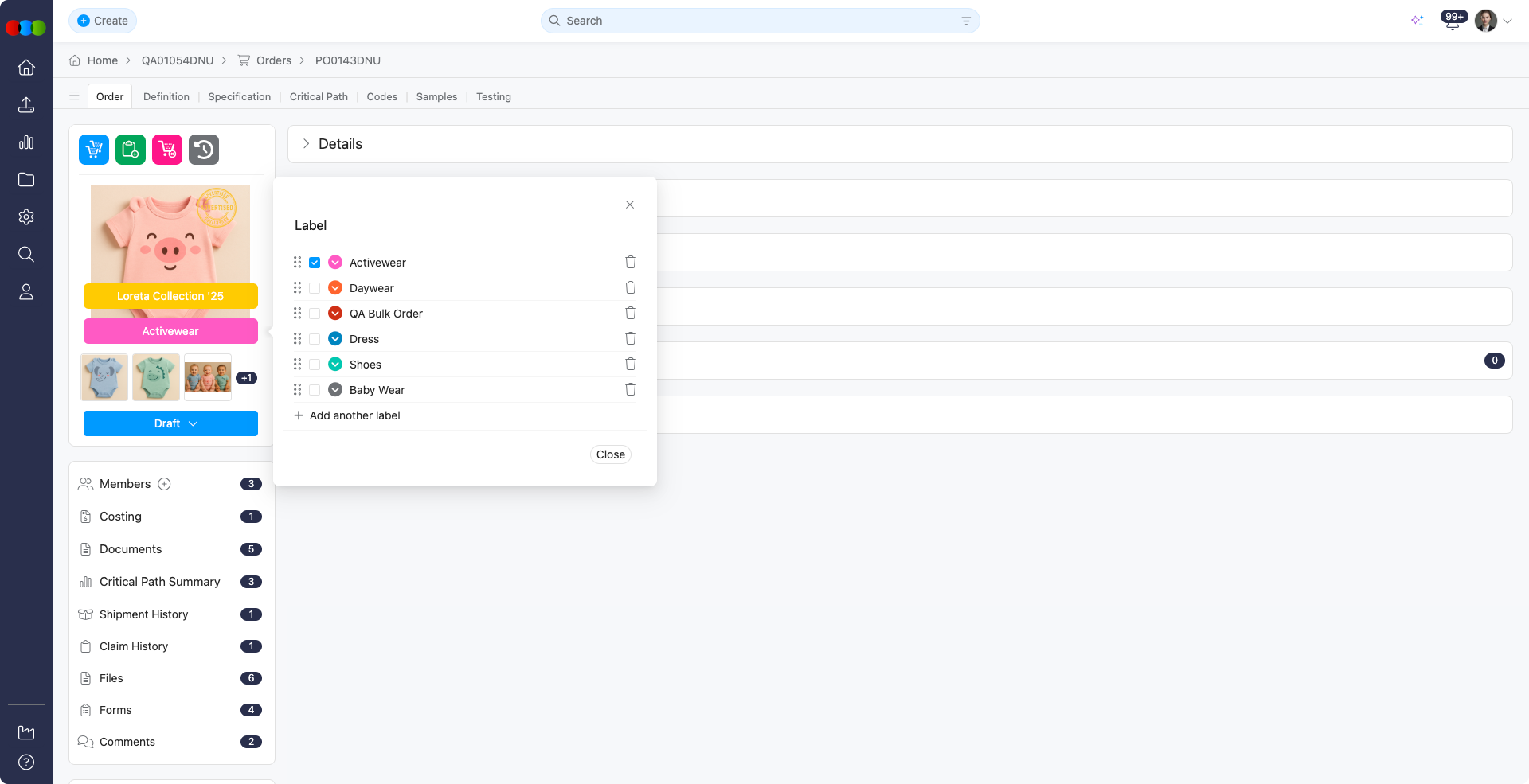This screenshot has height=784, width=1529.
Task: Open user profile menu chevron
Action: [1507, 21]
